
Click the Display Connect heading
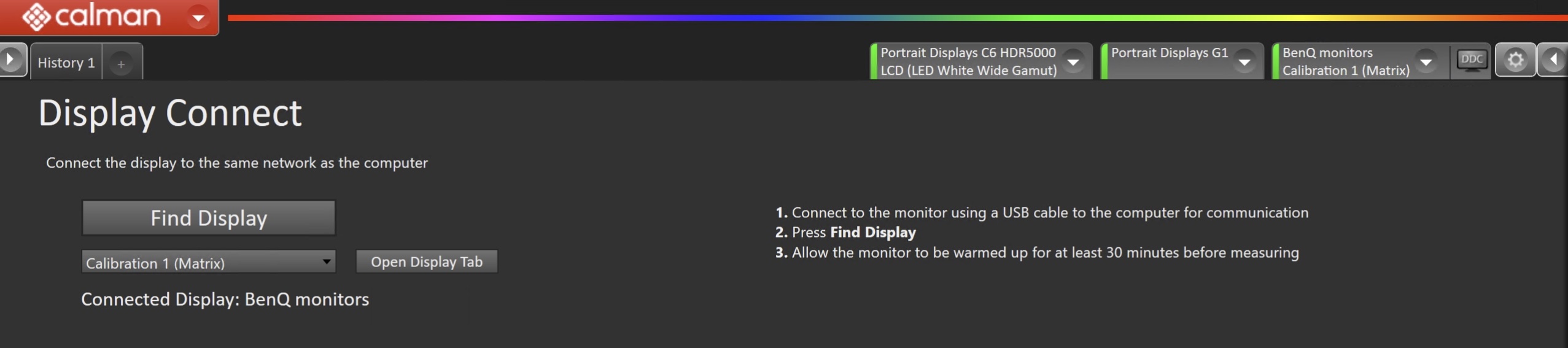pos(170,114)
